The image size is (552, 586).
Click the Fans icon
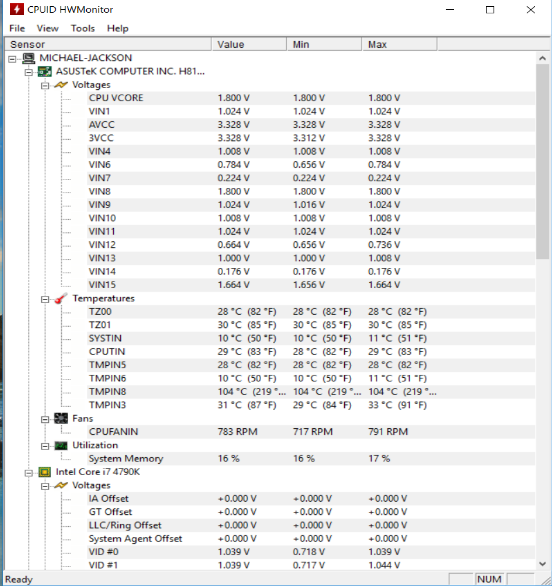[x=61, y=419]
